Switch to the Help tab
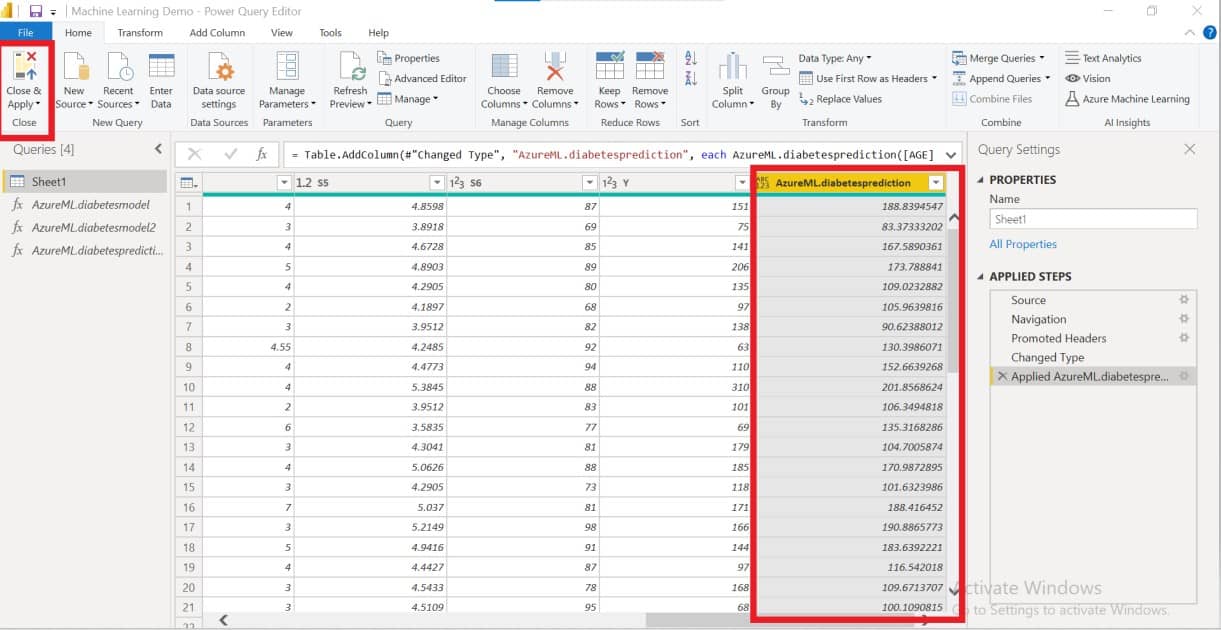 pos(378,33)
